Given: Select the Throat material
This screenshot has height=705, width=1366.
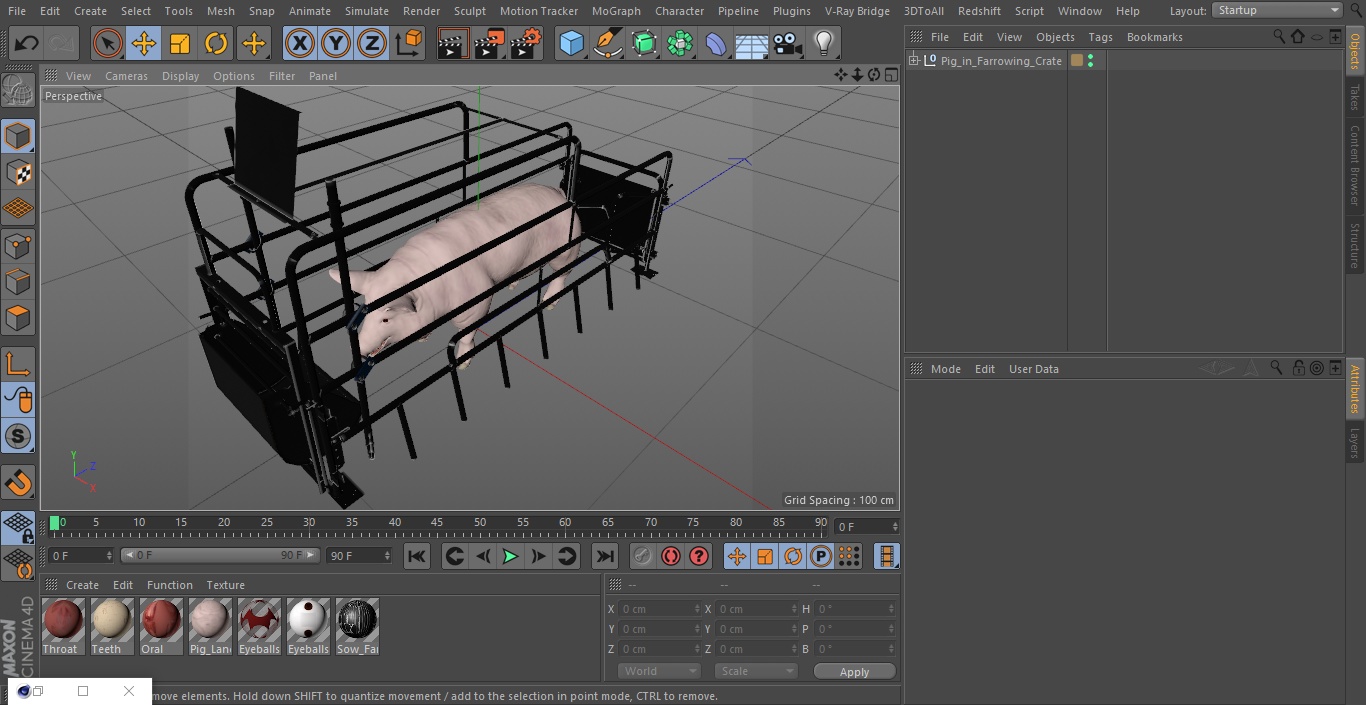Looking at the screenshot, I should tap(63, 627).
